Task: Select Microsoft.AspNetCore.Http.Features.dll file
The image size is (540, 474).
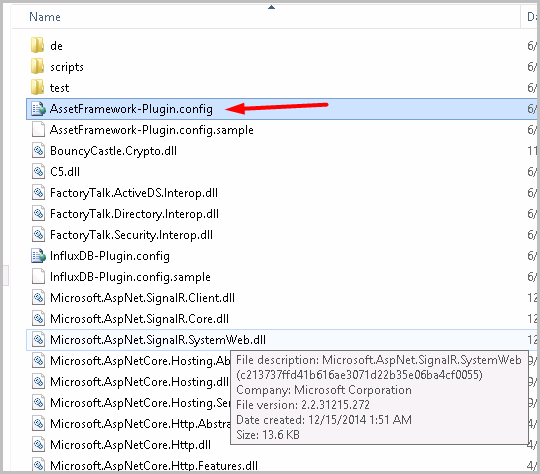Action: click(x=154, y=466)
